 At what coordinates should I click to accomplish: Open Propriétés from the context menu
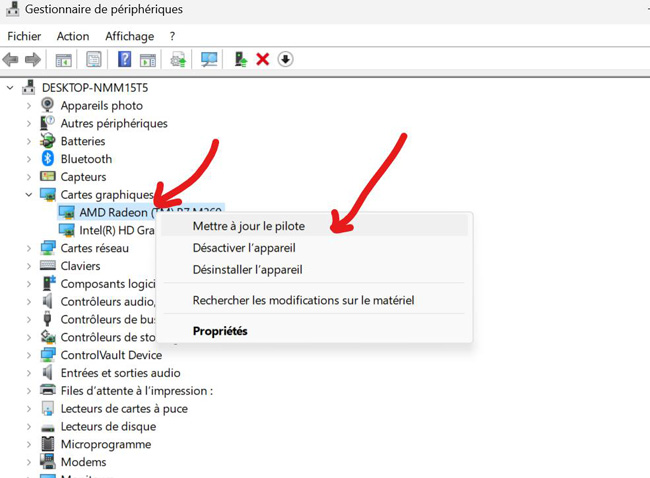pos(220,331)
